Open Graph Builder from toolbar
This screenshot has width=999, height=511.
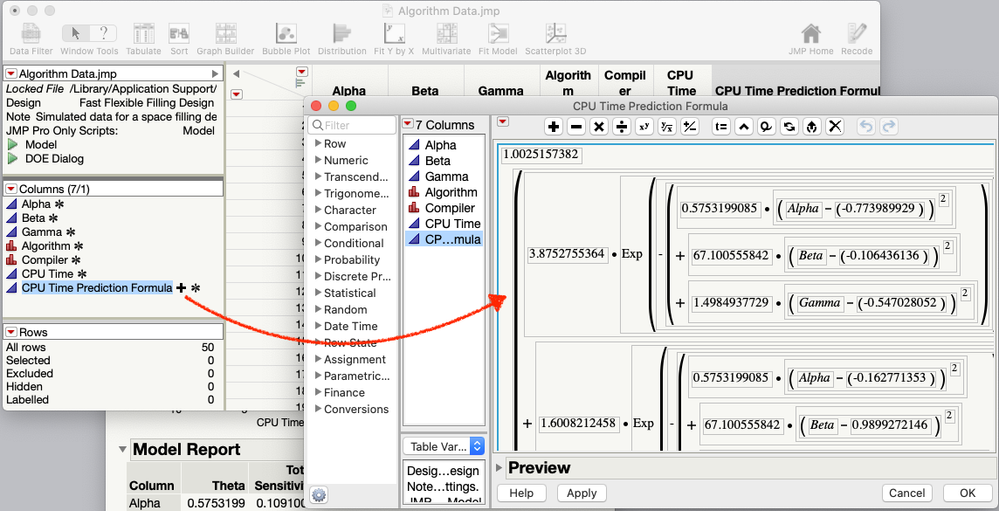[225, 39]
